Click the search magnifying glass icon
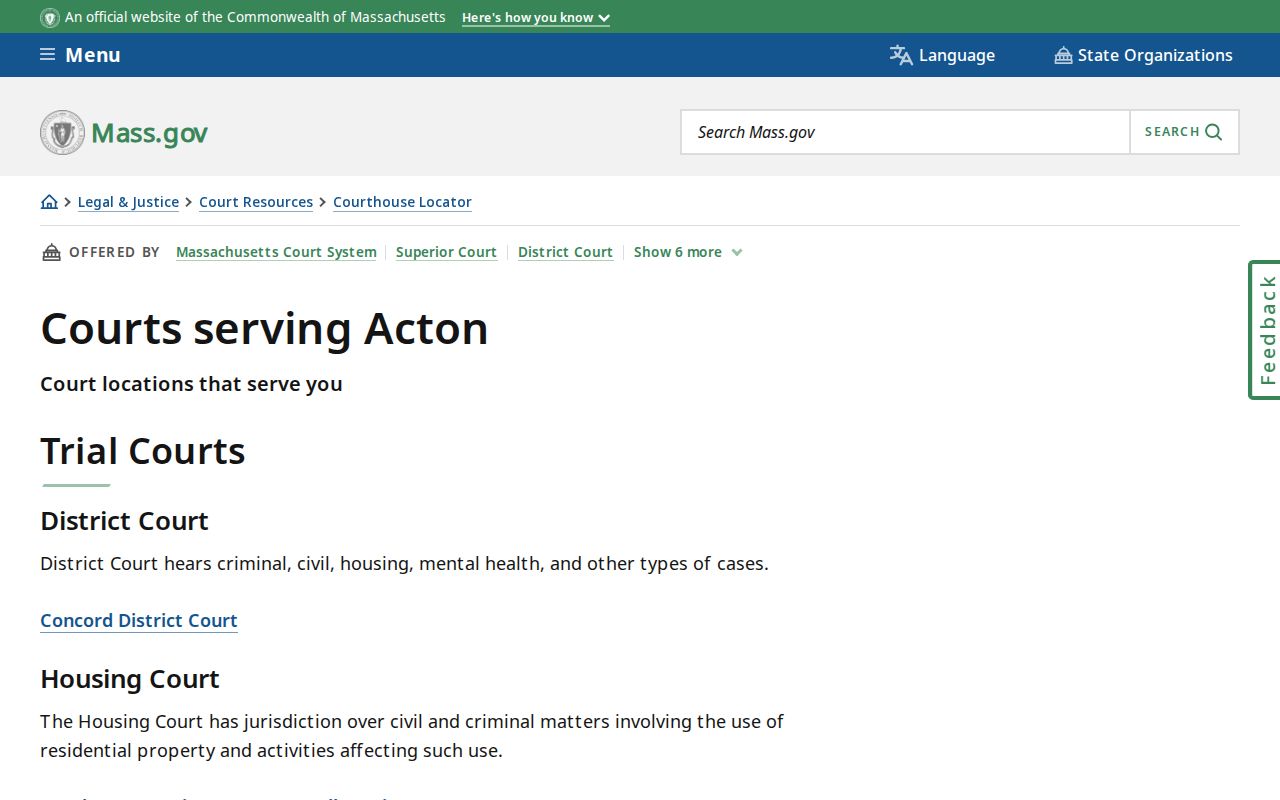 coord(1214,132)
